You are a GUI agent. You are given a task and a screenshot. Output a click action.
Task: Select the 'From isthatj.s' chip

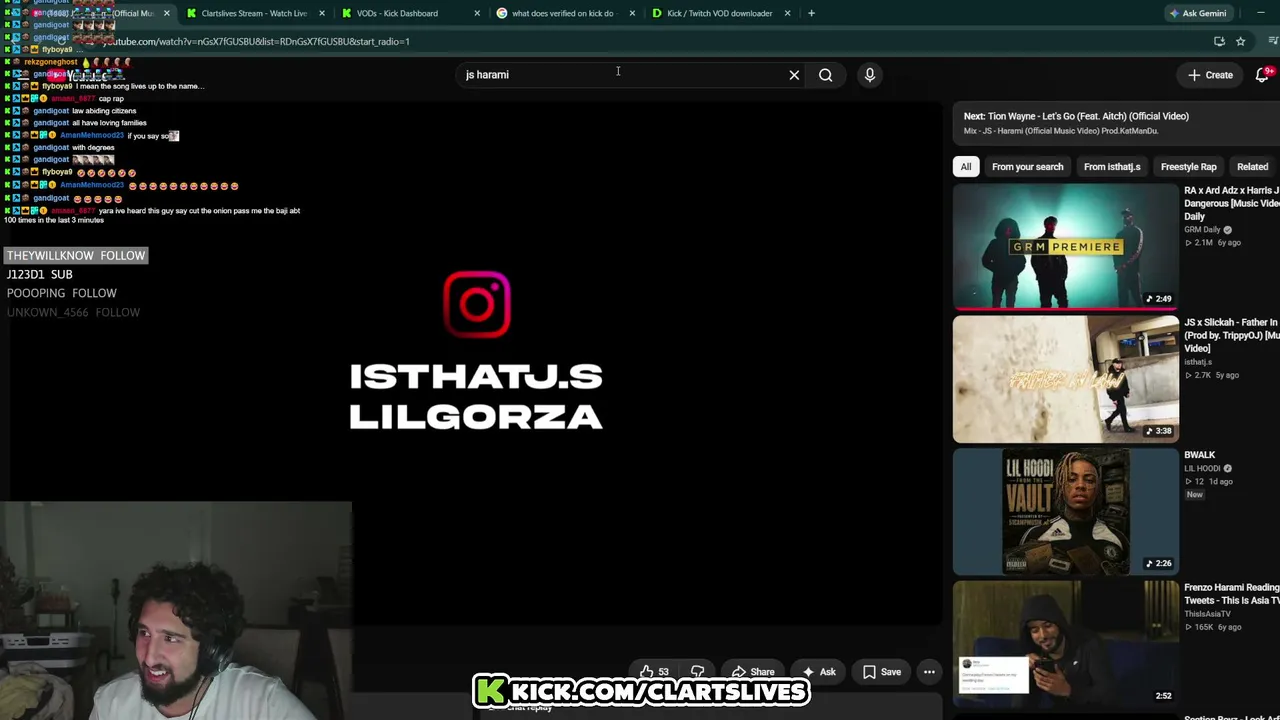point(1112,167)
